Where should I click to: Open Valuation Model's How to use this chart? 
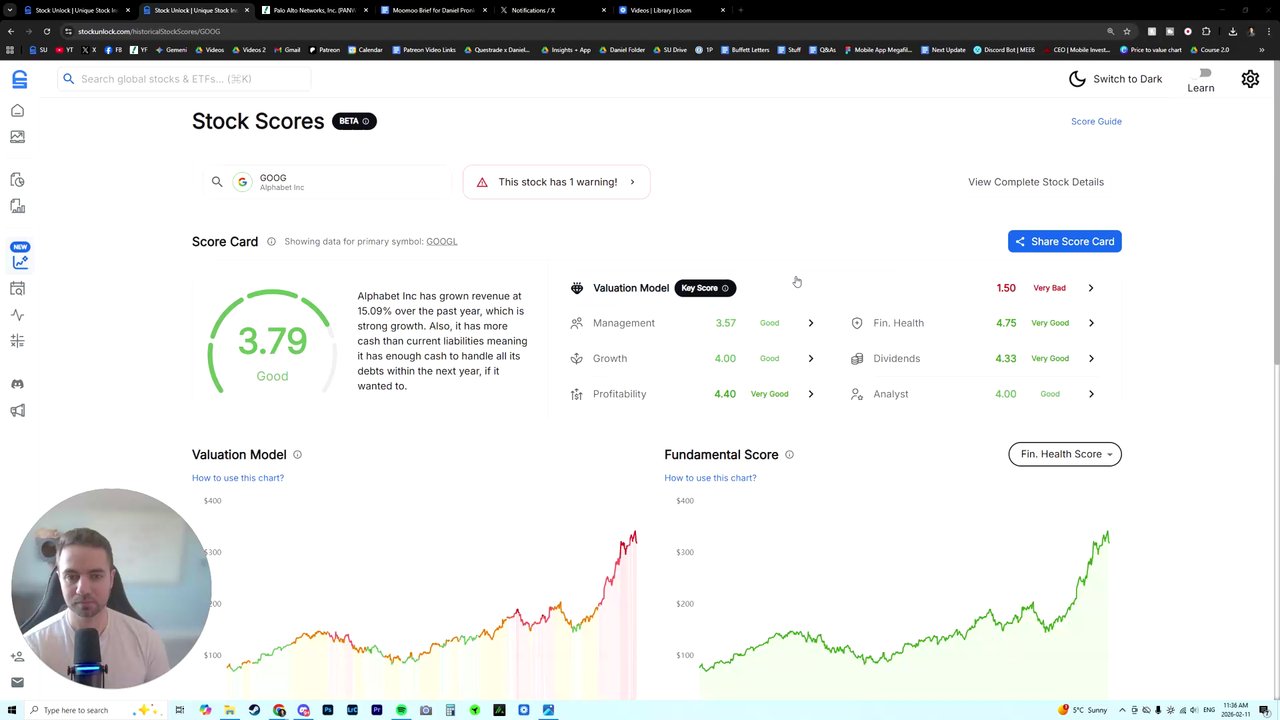tap(238, 478)
